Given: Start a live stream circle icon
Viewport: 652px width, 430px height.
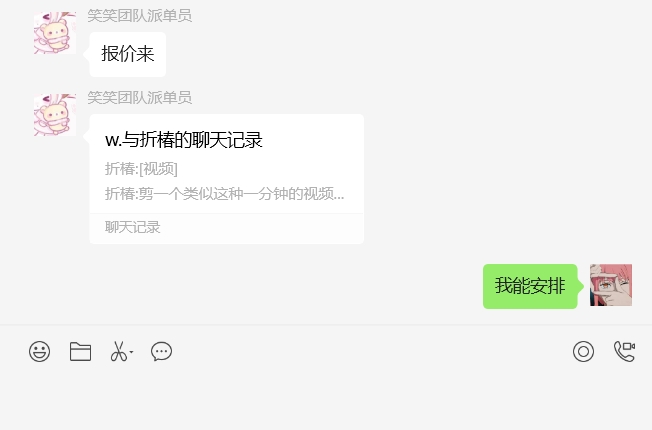Looking at the screenshot, I should (583, 351).
